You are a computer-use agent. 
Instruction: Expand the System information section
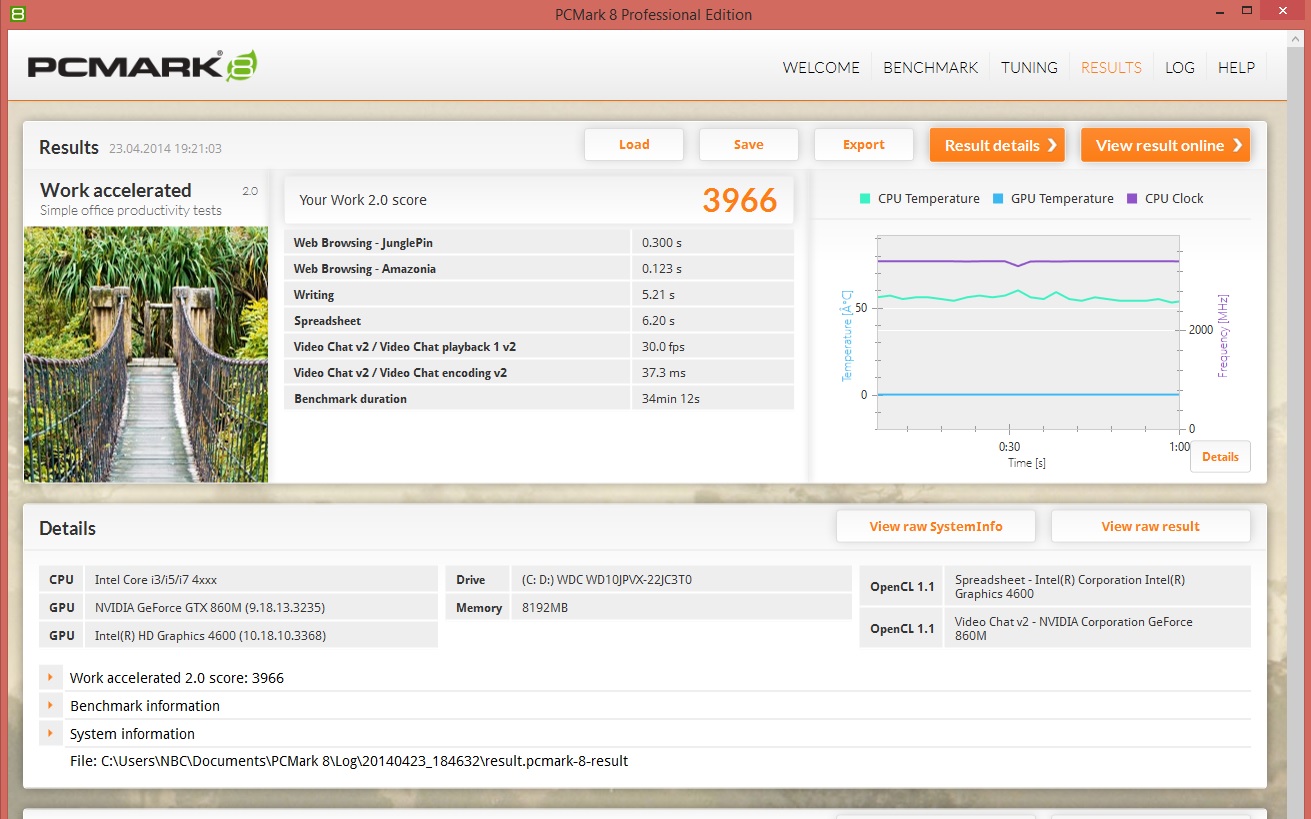[49, 733]
